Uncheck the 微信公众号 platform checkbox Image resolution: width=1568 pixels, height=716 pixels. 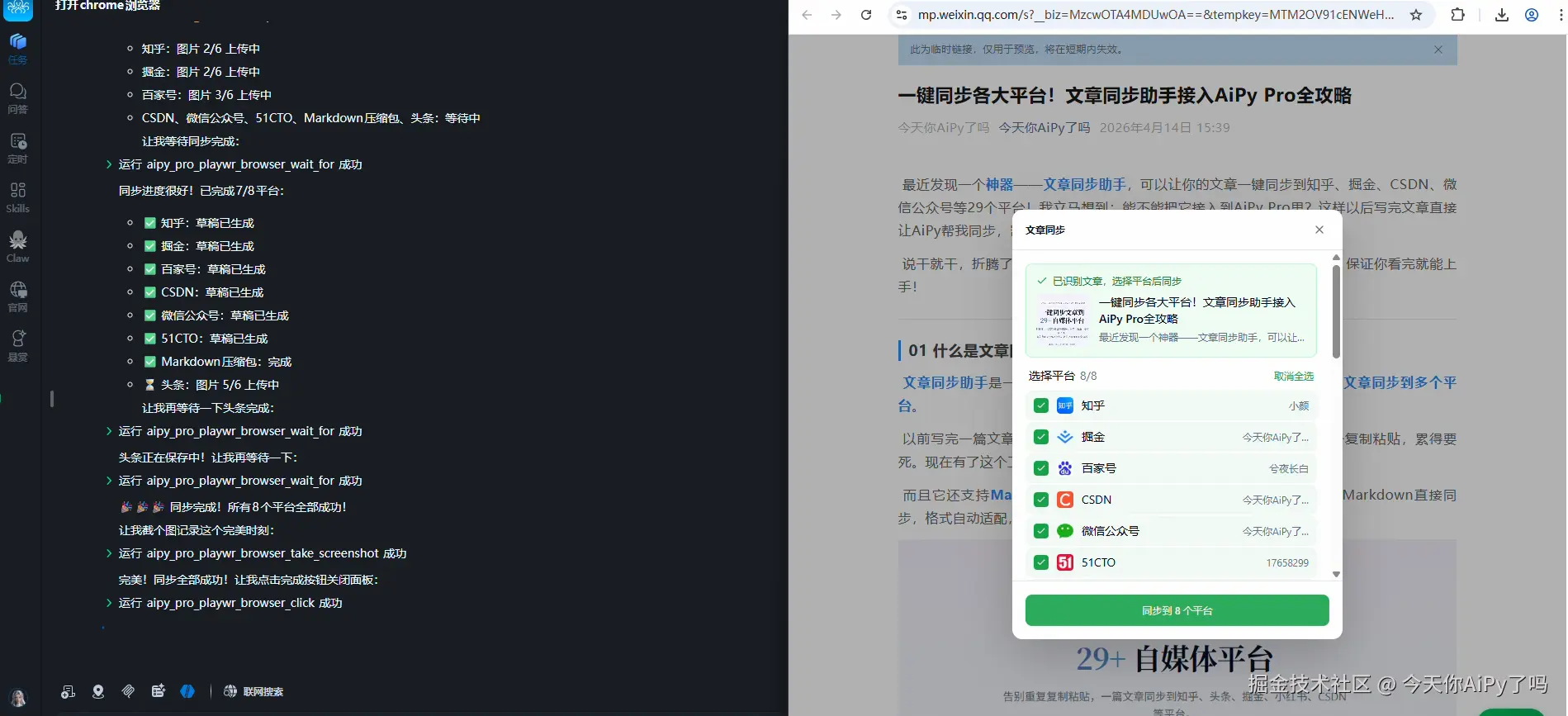pyautogui.click(x=1041, y=531)
